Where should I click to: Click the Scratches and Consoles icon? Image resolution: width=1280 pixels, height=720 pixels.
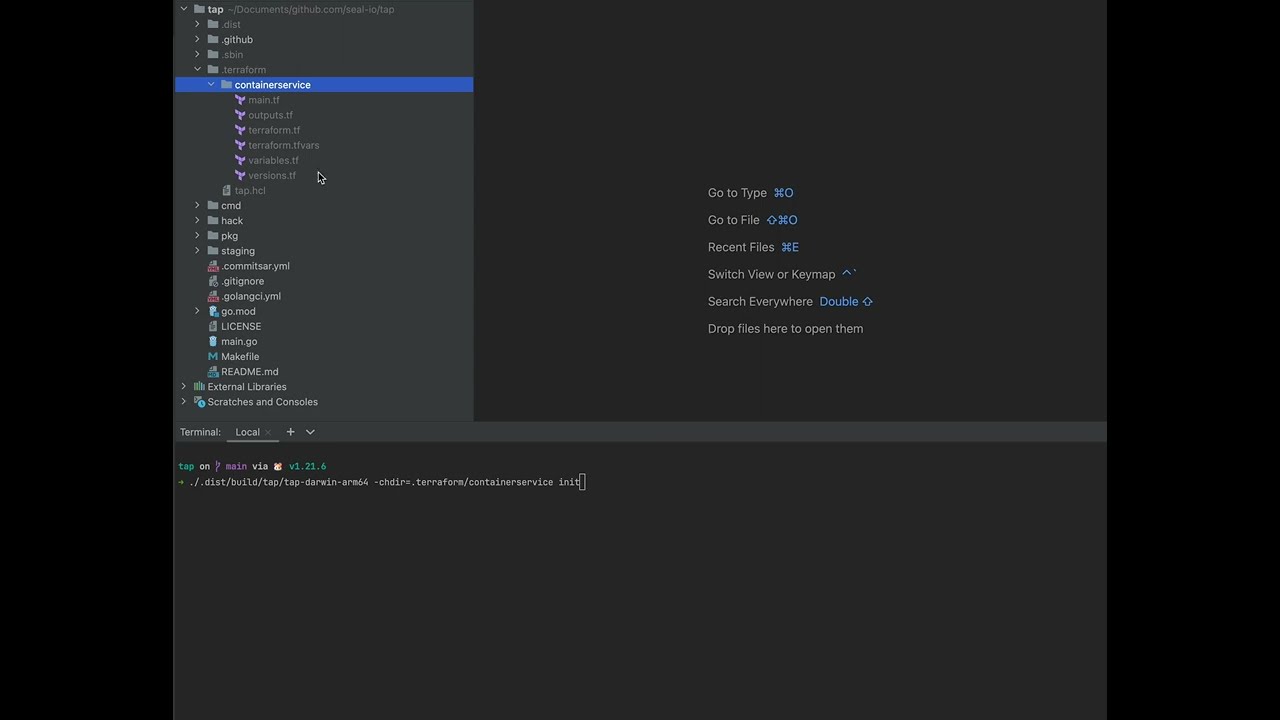click(x=199, y=402)
